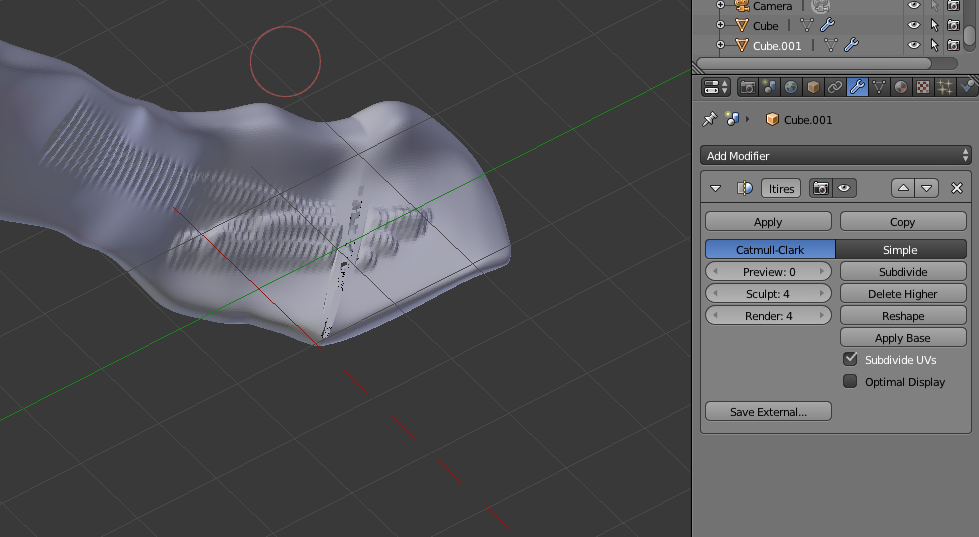This screenshot has width=979, height=537.
Task: Click the Render level field
Action: (768, 315)
